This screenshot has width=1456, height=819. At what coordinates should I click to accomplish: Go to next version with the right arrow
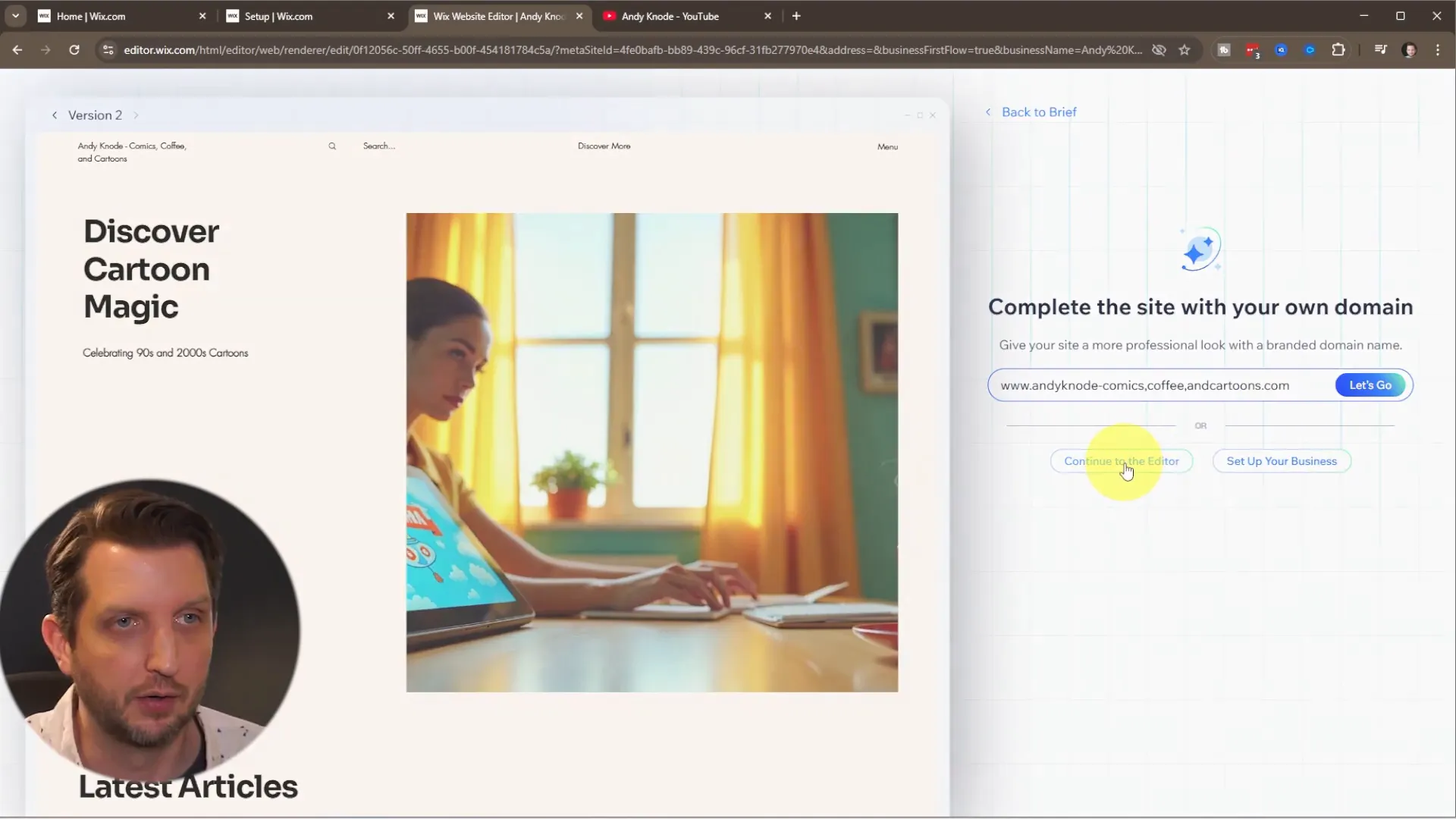(136, 115)
